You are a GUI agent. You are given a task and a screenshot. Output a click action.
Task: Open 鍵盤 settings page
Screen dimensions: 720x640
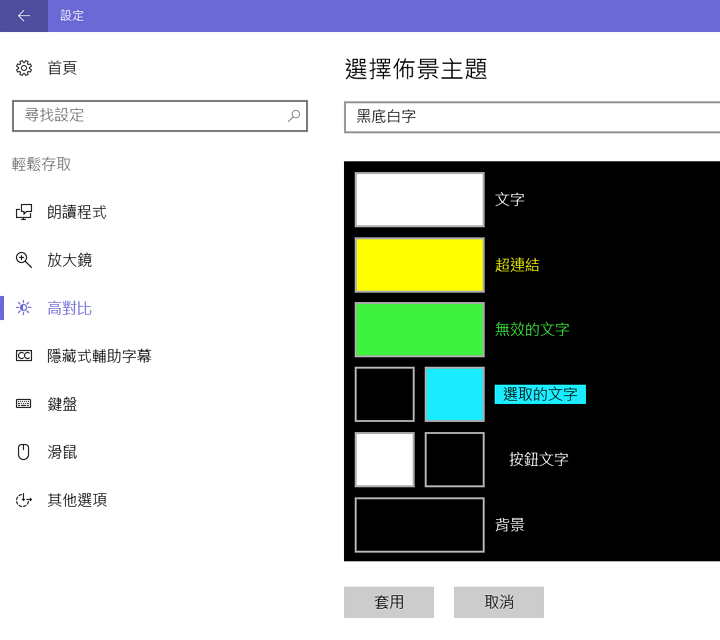(62, 404)
